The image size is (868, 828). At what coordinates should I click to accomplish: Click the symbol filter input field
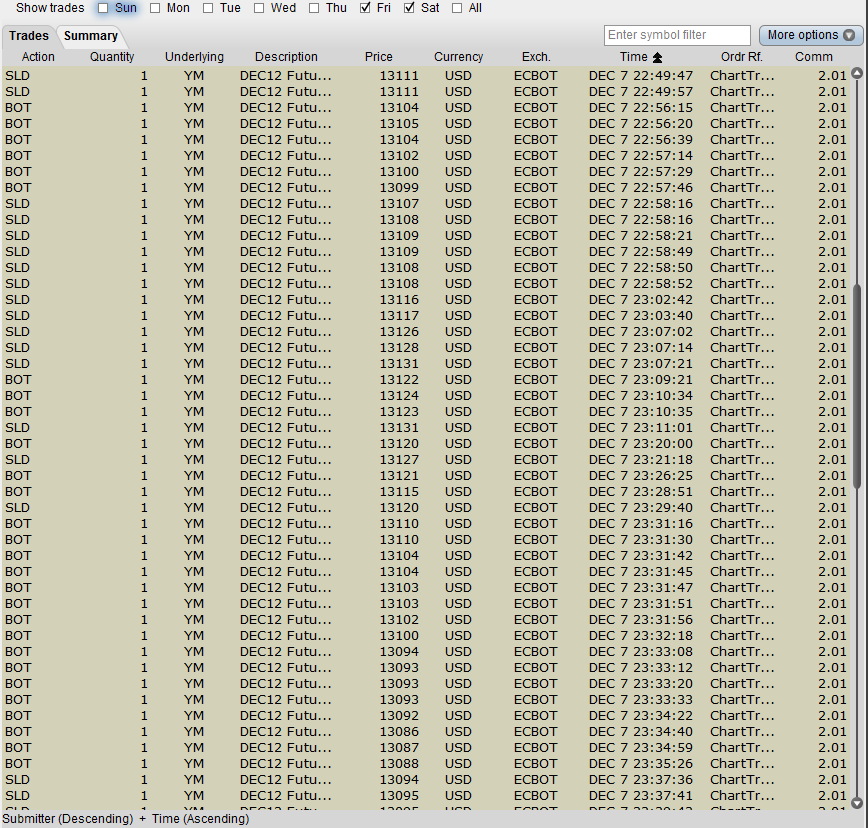pyautogui.click(x=677, y=35)
